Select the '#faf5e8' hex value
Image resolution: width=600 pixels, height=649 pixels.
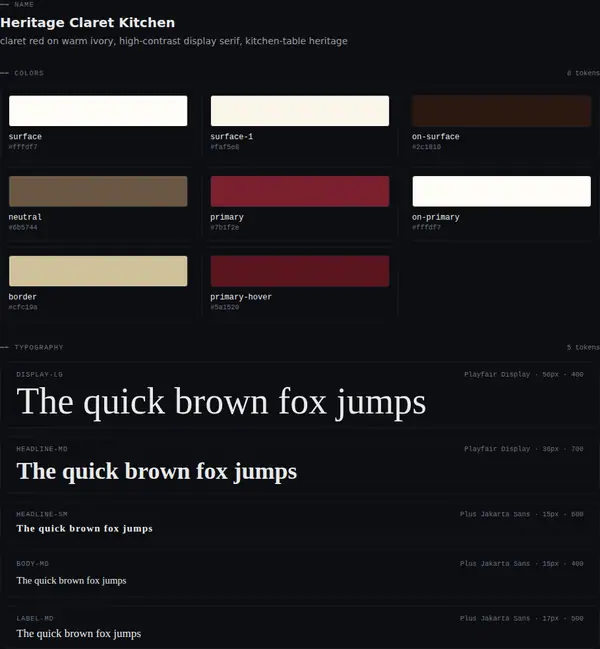point(225,147)
